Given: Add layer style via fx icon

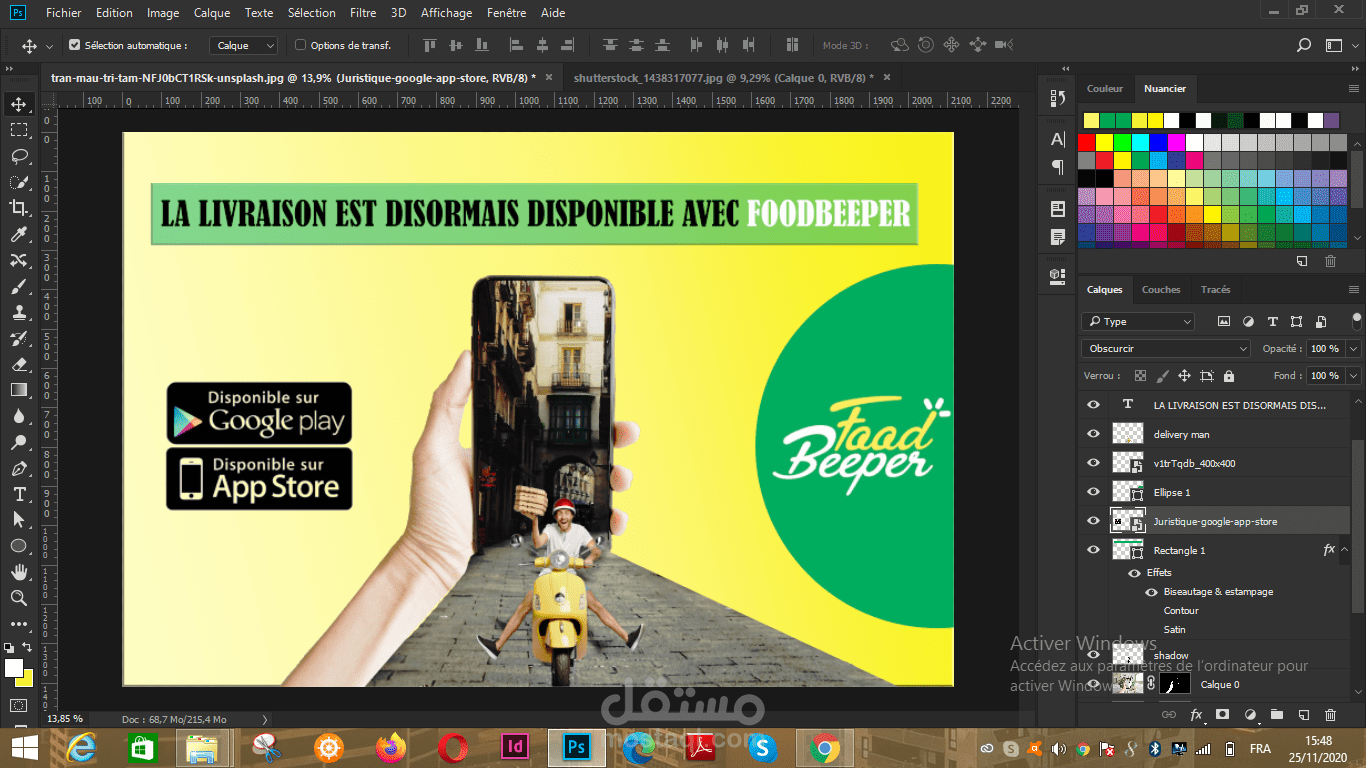Looking at the screenshot, I should click(1196, 715).
